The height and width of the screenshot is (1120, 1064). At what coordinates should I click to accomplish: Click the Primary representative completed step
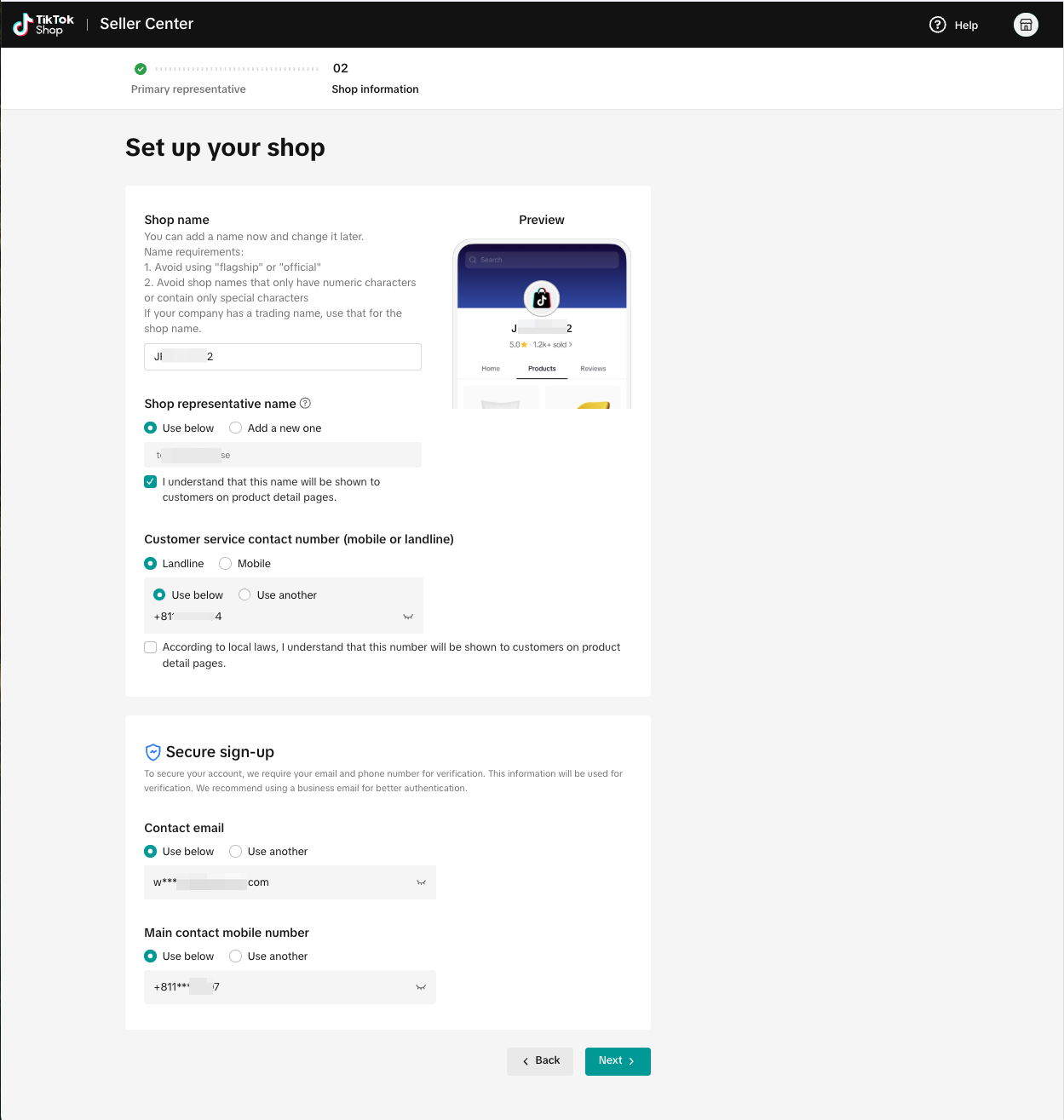click(x=188, y=89)
